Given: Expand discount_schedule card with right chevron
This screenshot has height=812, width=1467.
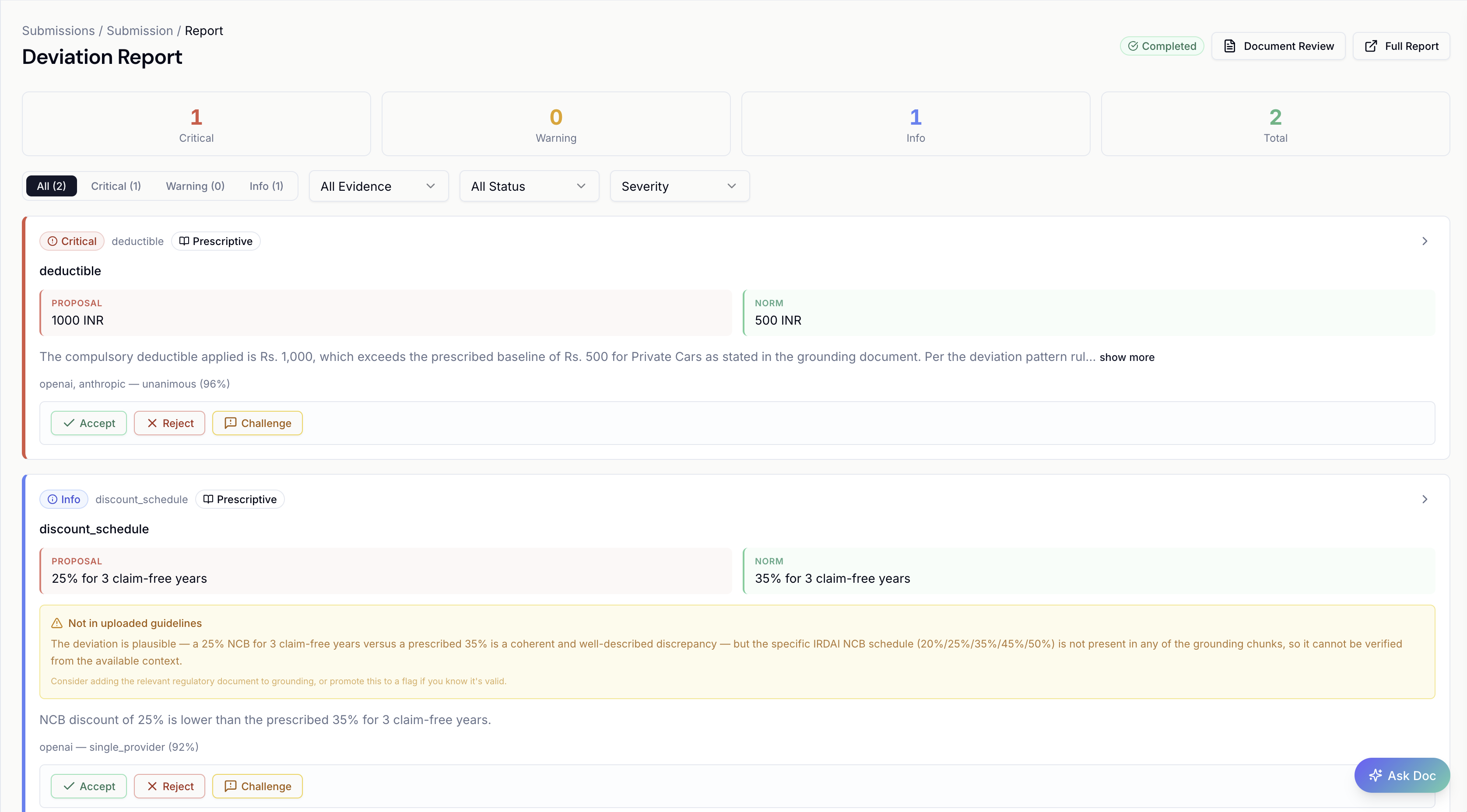Looking at the screenshot, I should pos(1424,499).
